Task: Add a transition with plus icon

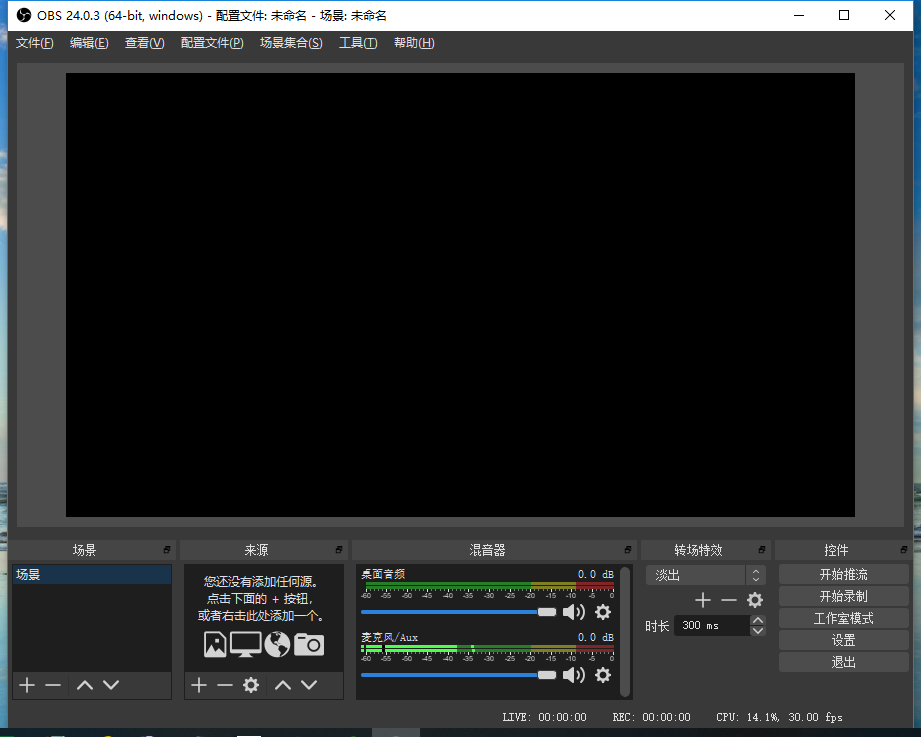Action: tap(703, 600)
